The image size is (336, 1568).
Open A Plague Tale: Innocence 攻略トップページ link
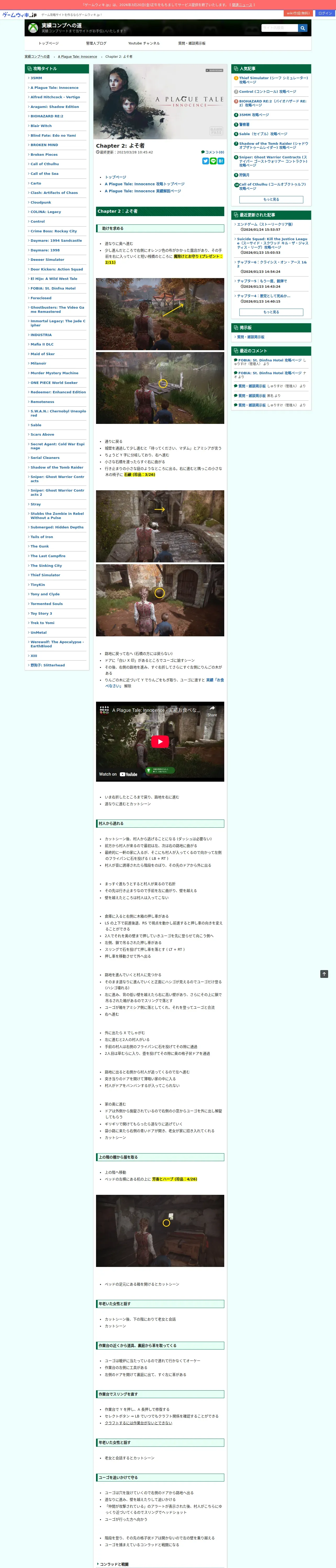pos(144,184)
